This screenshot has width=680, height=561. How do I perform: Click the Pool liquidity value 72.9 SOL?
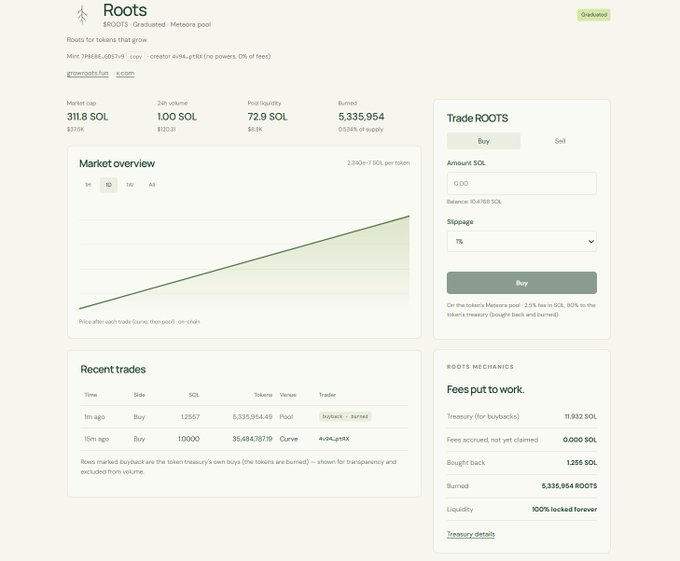[268, 117]
